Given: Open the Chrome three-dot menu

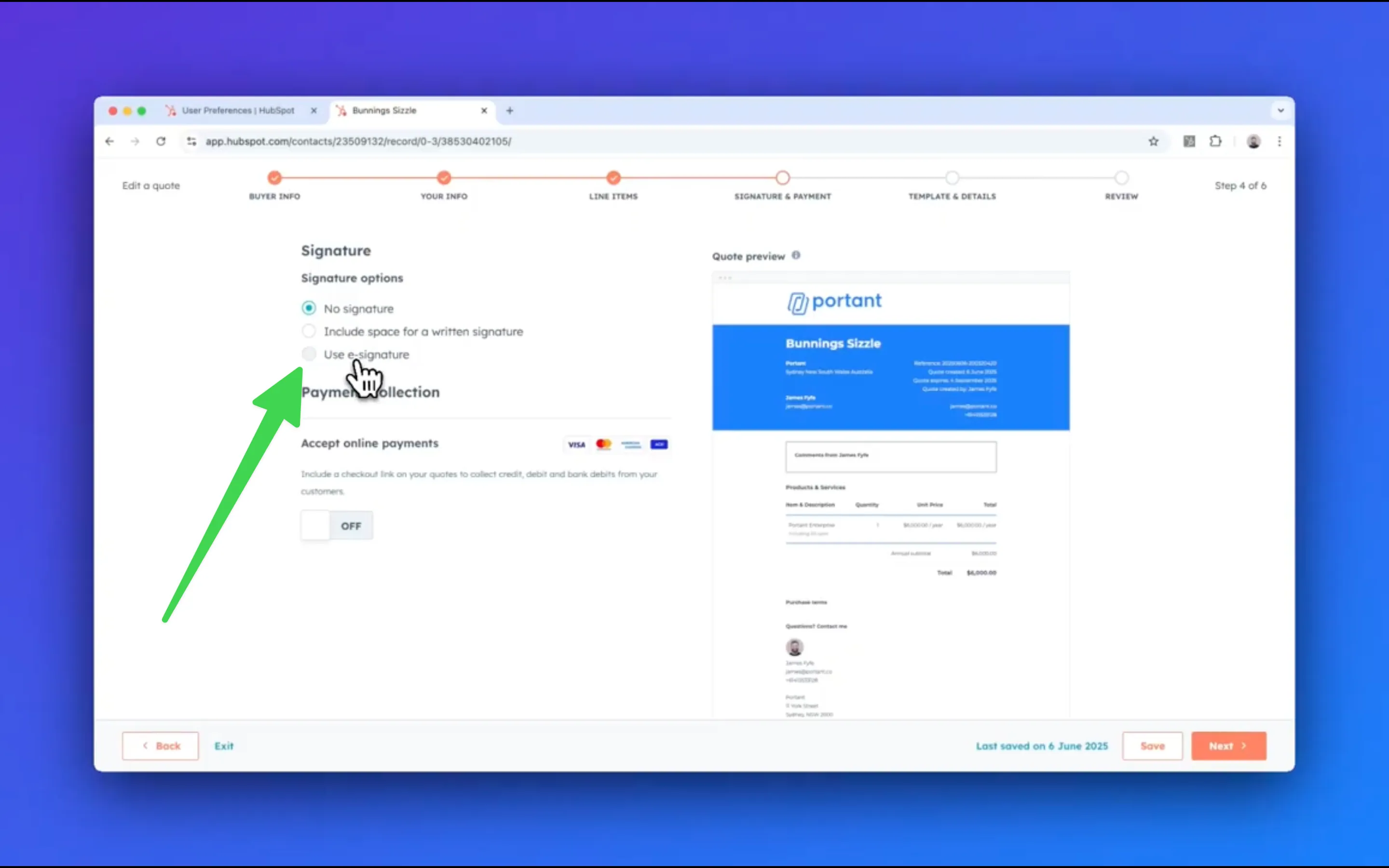Looking at the screenshot, I should [1280, 141].
